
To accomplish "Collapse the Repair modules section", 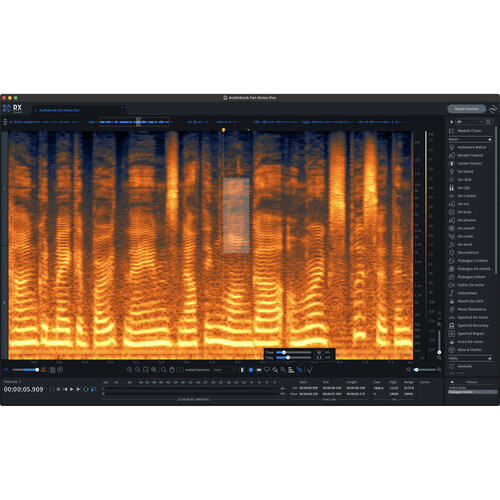I will point(490,139).
